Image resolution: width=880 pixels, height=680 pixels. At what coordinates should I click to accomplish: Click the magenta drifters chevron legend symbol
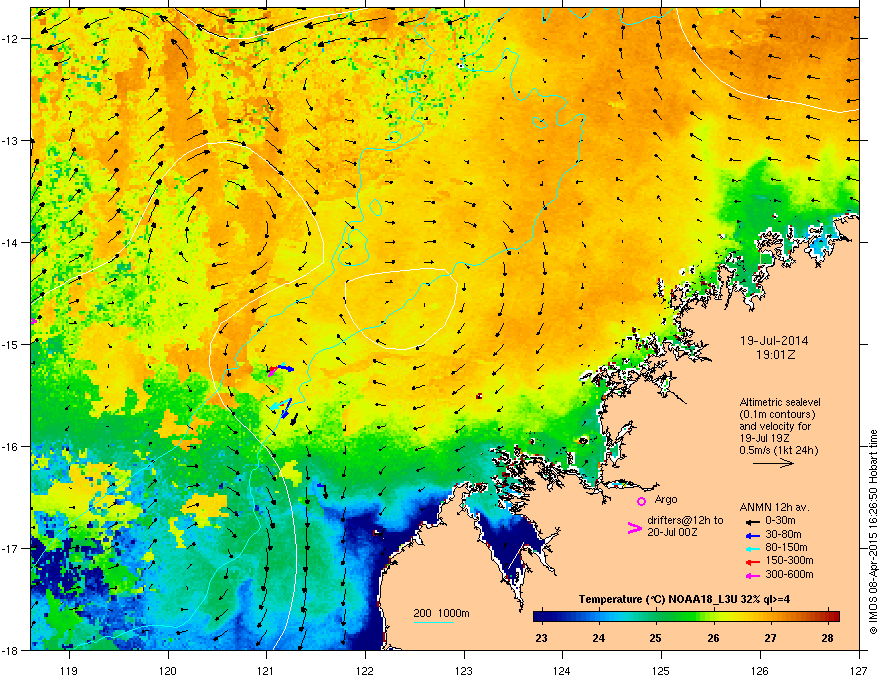point(633,529)
